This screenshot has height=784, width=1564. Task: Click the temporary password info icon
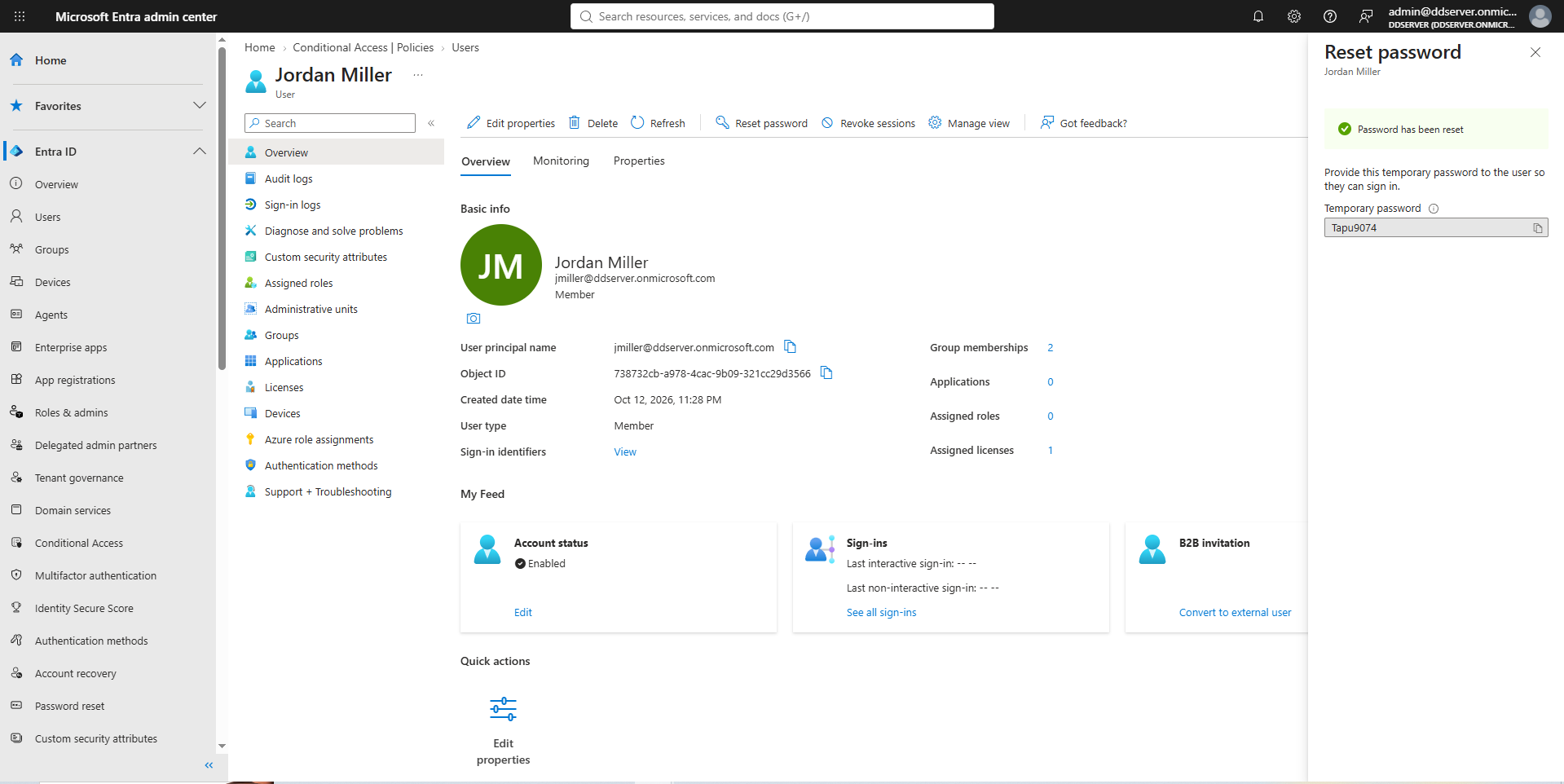coord(1434,209)
